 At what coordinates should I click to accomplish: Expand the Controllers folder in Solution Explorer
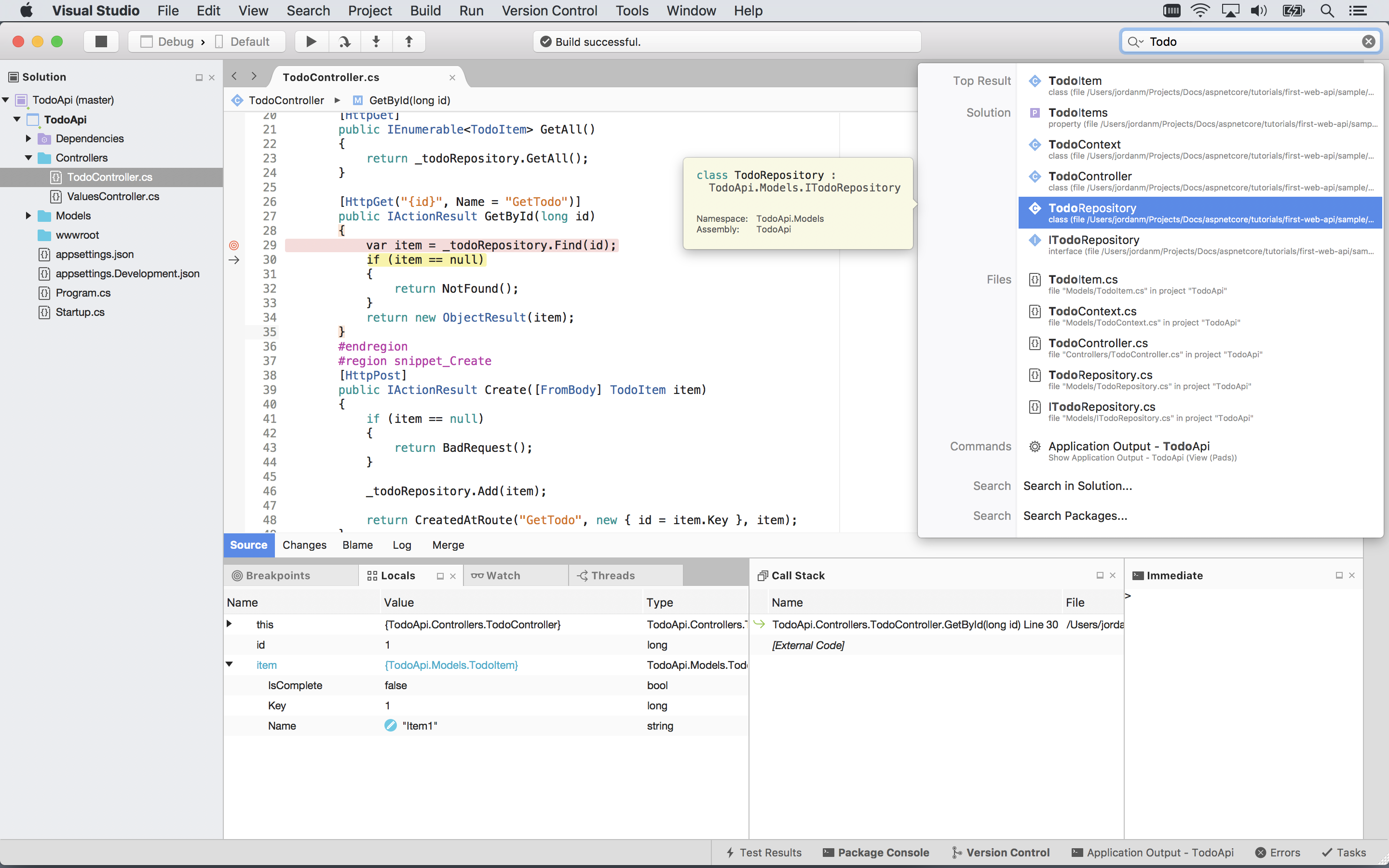tap(28, 157)
